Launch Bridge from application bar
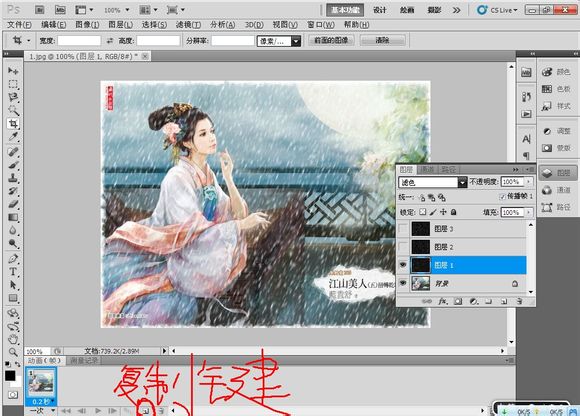 point(40,10)
